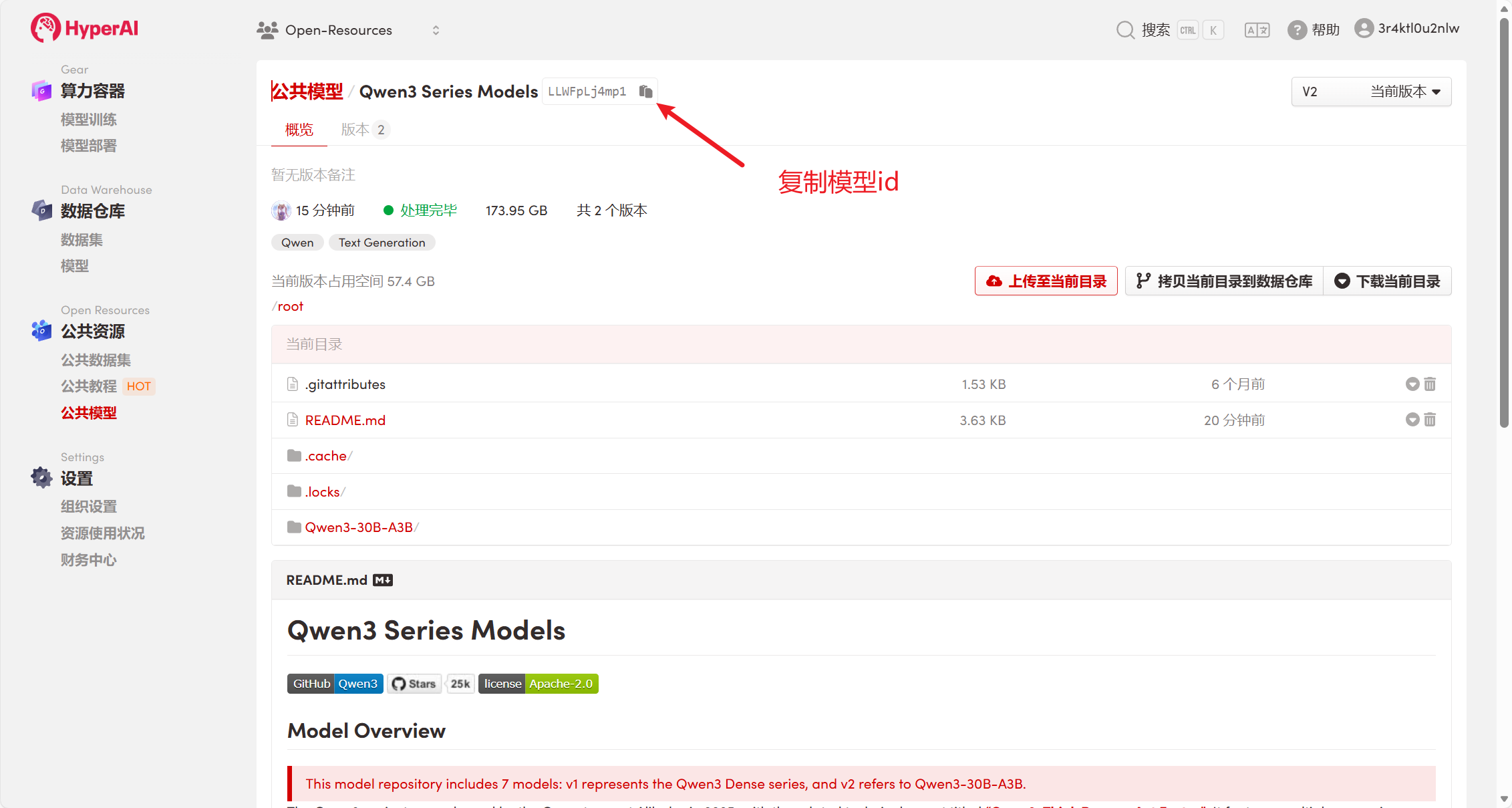Open the .cache folder
The width and height of the screenshot is (1512, 808).
coord(325,456)
